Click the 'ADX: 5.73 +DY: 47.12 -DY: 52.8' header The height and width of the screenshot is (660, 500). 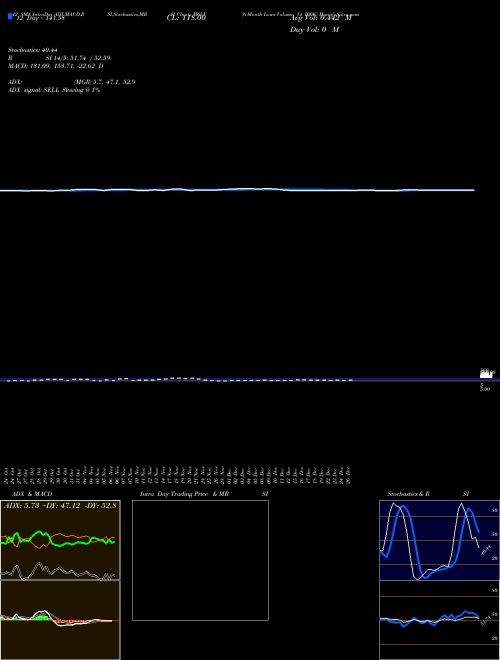[60, 505]
